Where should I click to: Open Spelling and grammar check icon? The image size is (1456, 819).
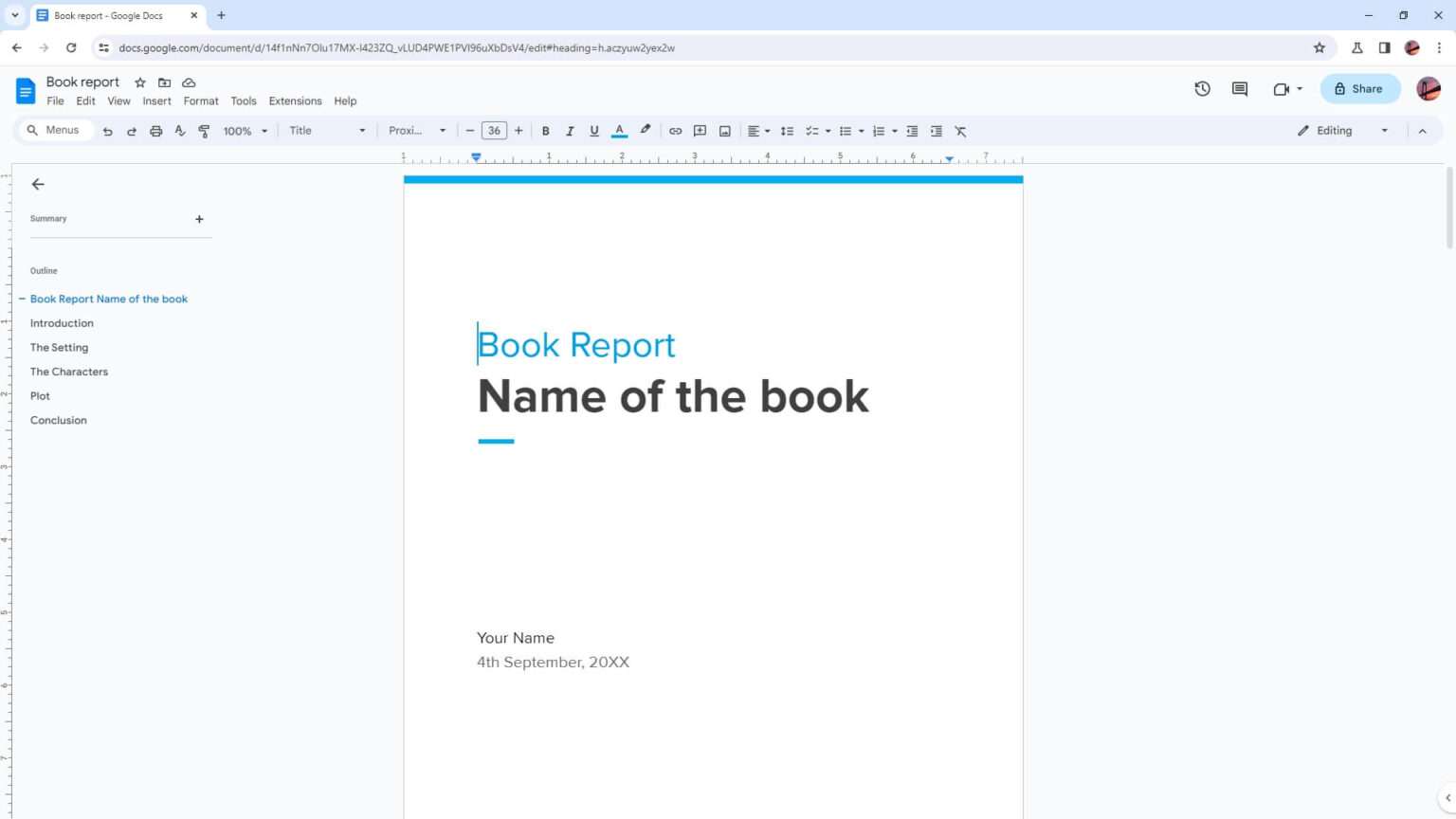pyautogui.click(x=179, y=130)
